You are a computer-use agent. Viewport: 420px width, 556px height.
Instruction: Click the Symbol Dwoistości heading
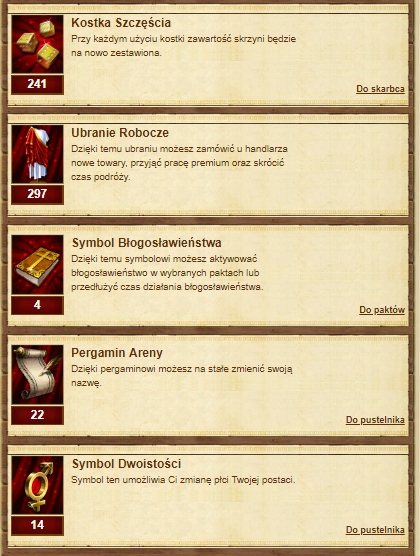pos(126,464)
